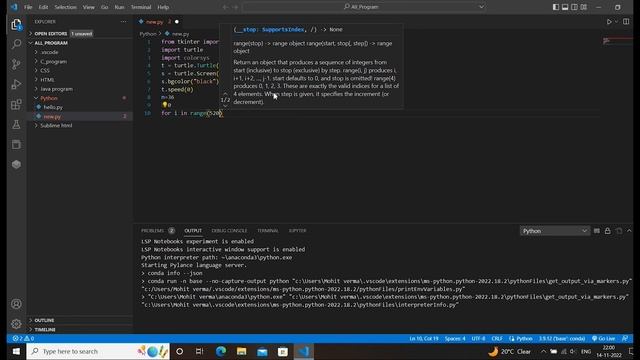Open the Manage gear settings
Image resolution: width=640 pixels, height=360 pixels.
point(16,324)
